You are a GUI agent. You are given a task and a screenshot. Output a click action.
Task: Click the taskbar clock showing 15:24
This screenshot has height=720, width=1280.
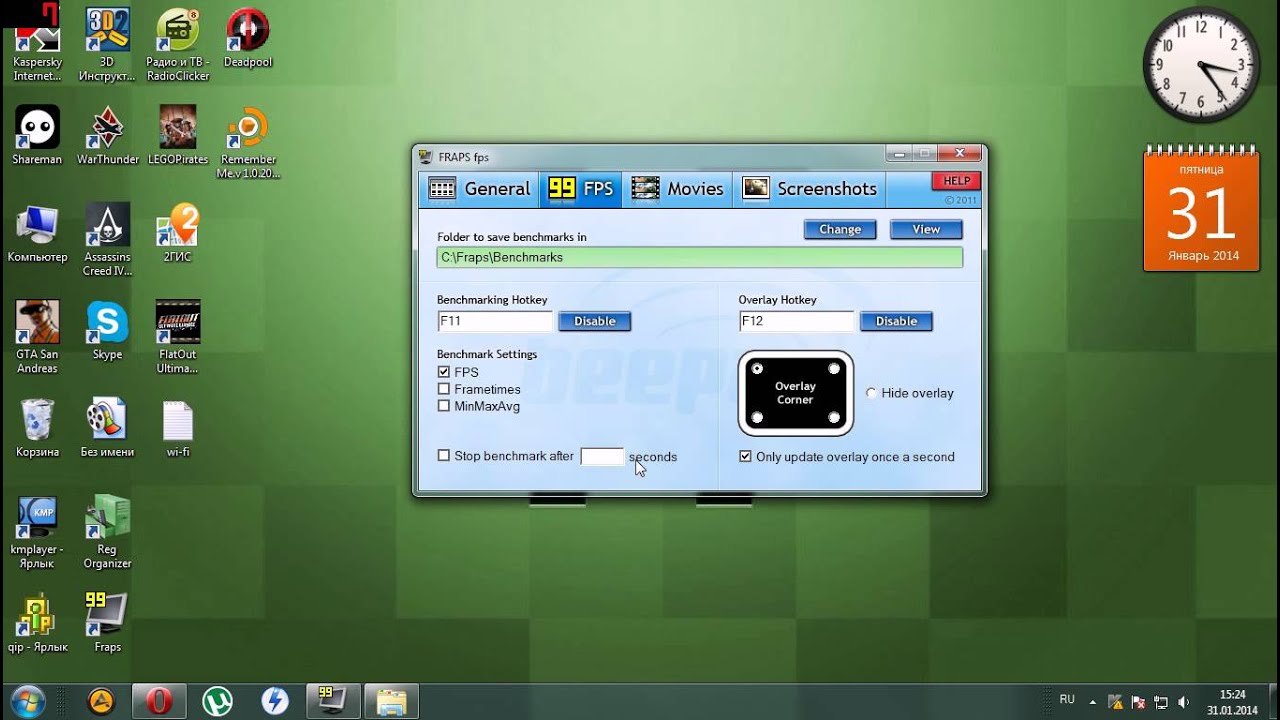(1232, 702)
